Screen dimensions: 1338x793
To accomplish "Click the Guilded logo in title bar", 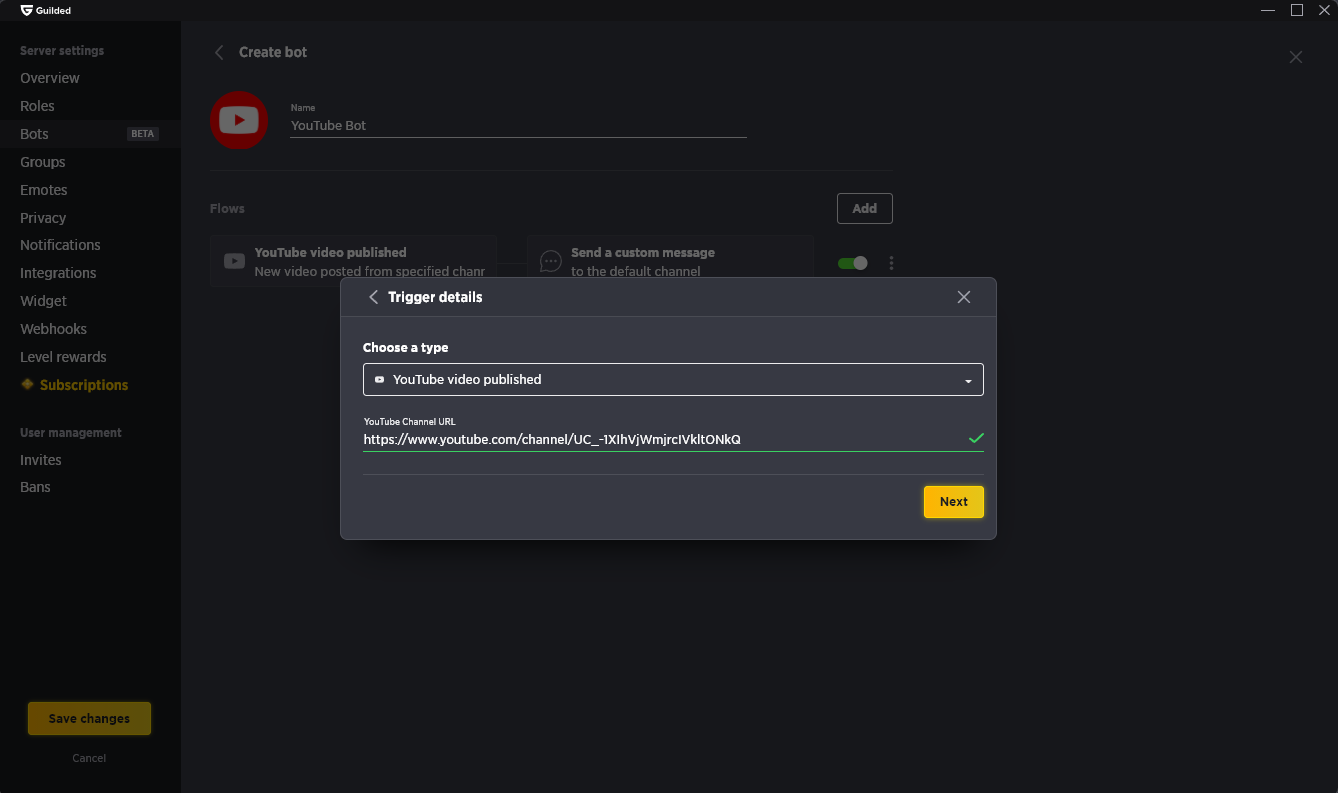I will click(46, 10).
